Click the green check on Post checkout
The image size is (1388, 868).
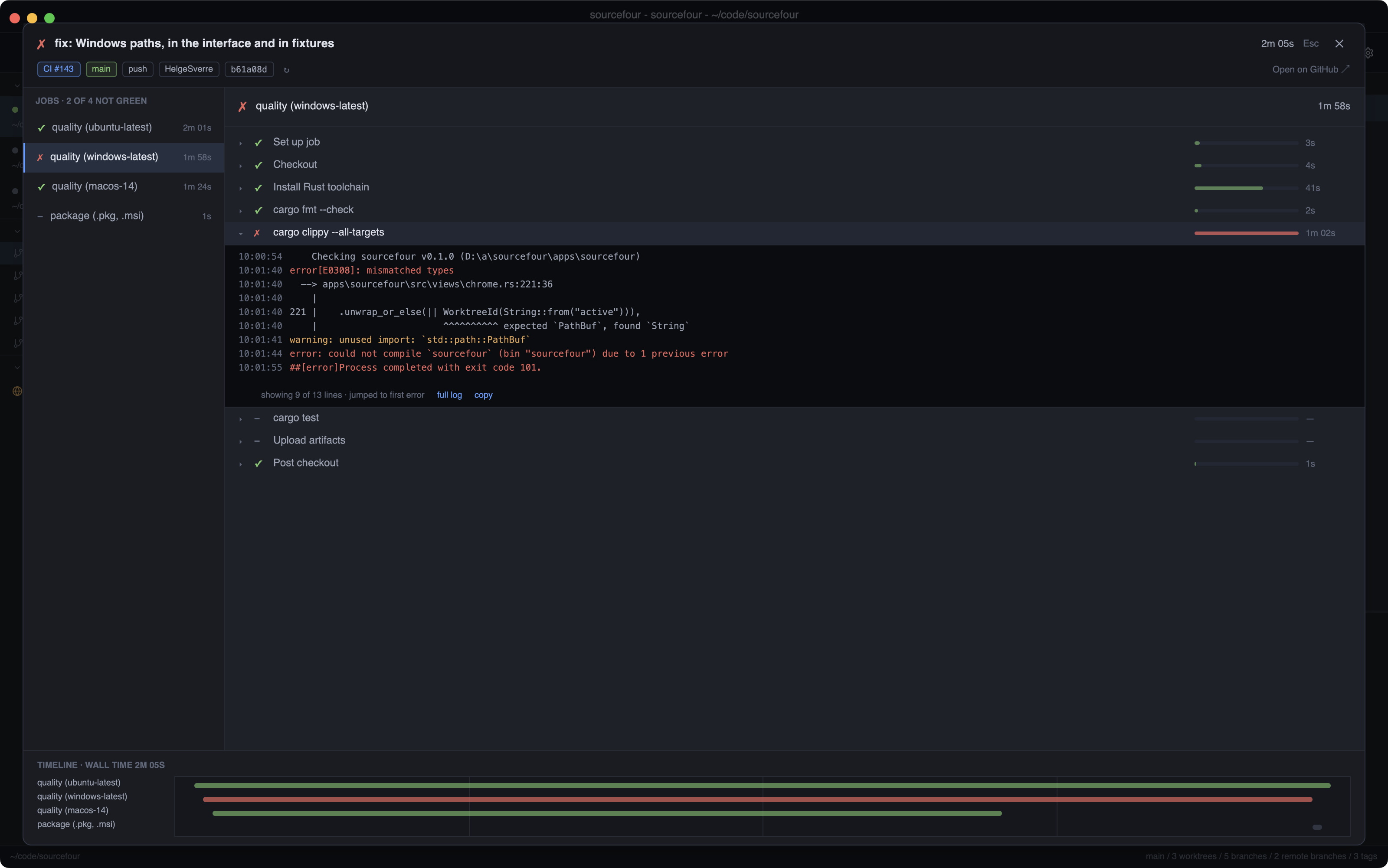pos(259,463)
